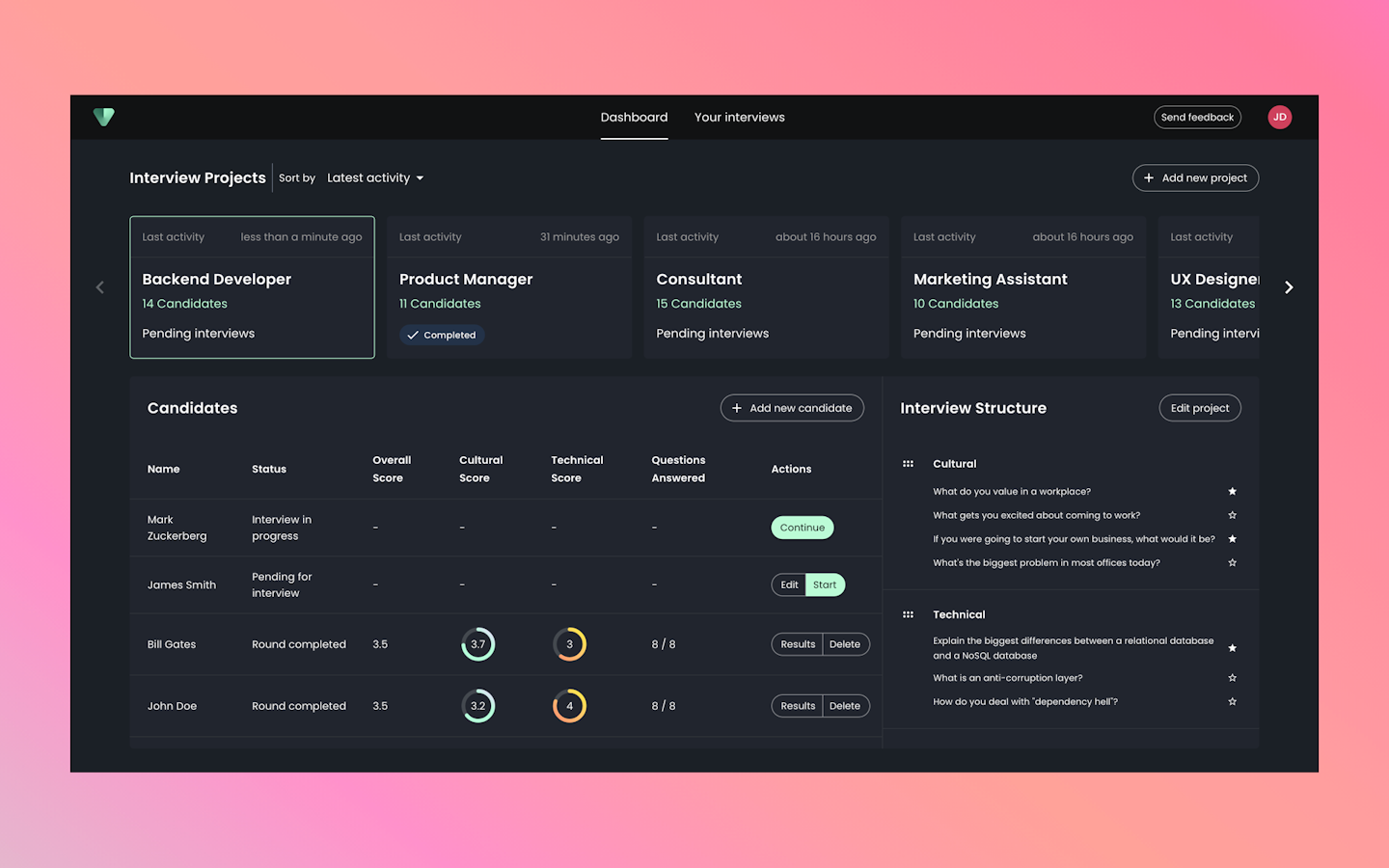Start James Smith's interview
The width and height of the screenshot is (1389, 868).
pos(825,585)
